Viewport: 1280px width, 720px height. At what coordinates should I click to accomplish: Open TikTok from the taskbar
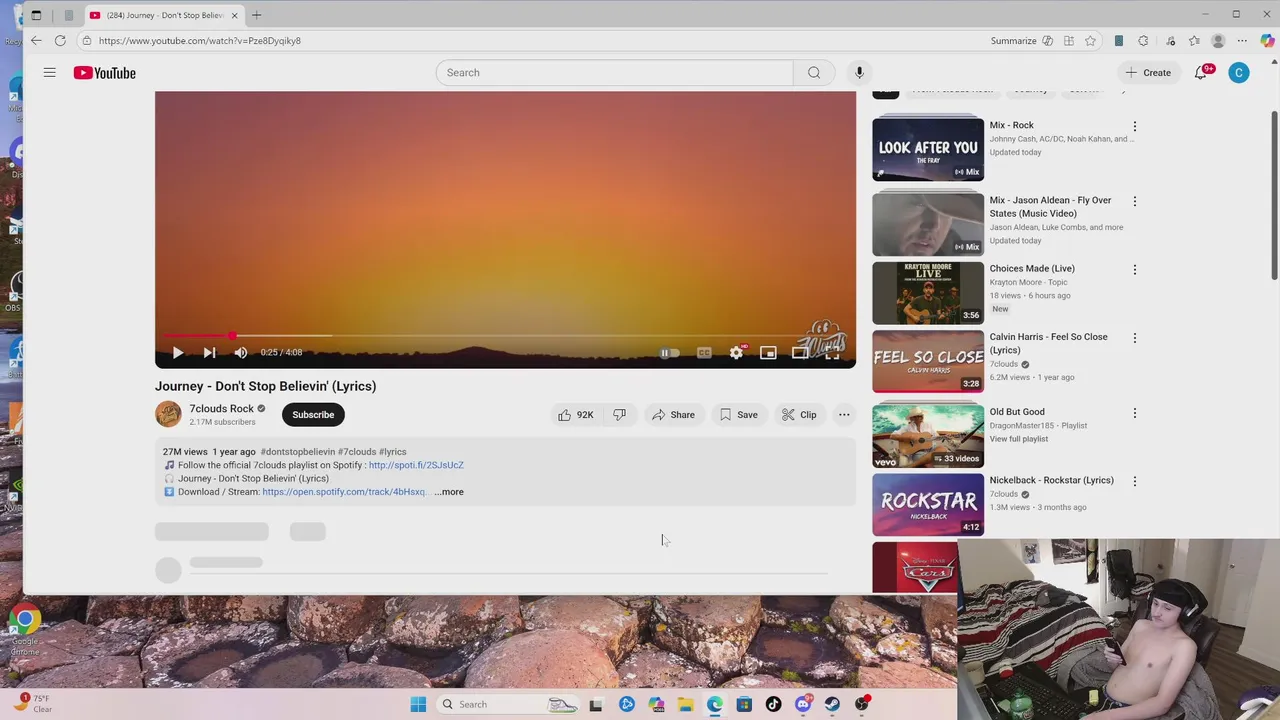click(x=773, y=704)
